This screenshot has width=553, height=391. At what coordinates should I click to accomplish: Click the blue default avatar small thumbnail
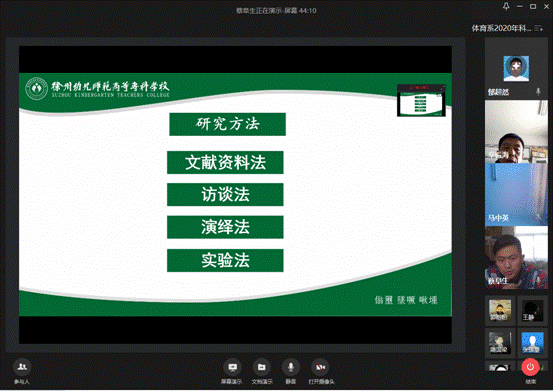[x=533, y=343]
